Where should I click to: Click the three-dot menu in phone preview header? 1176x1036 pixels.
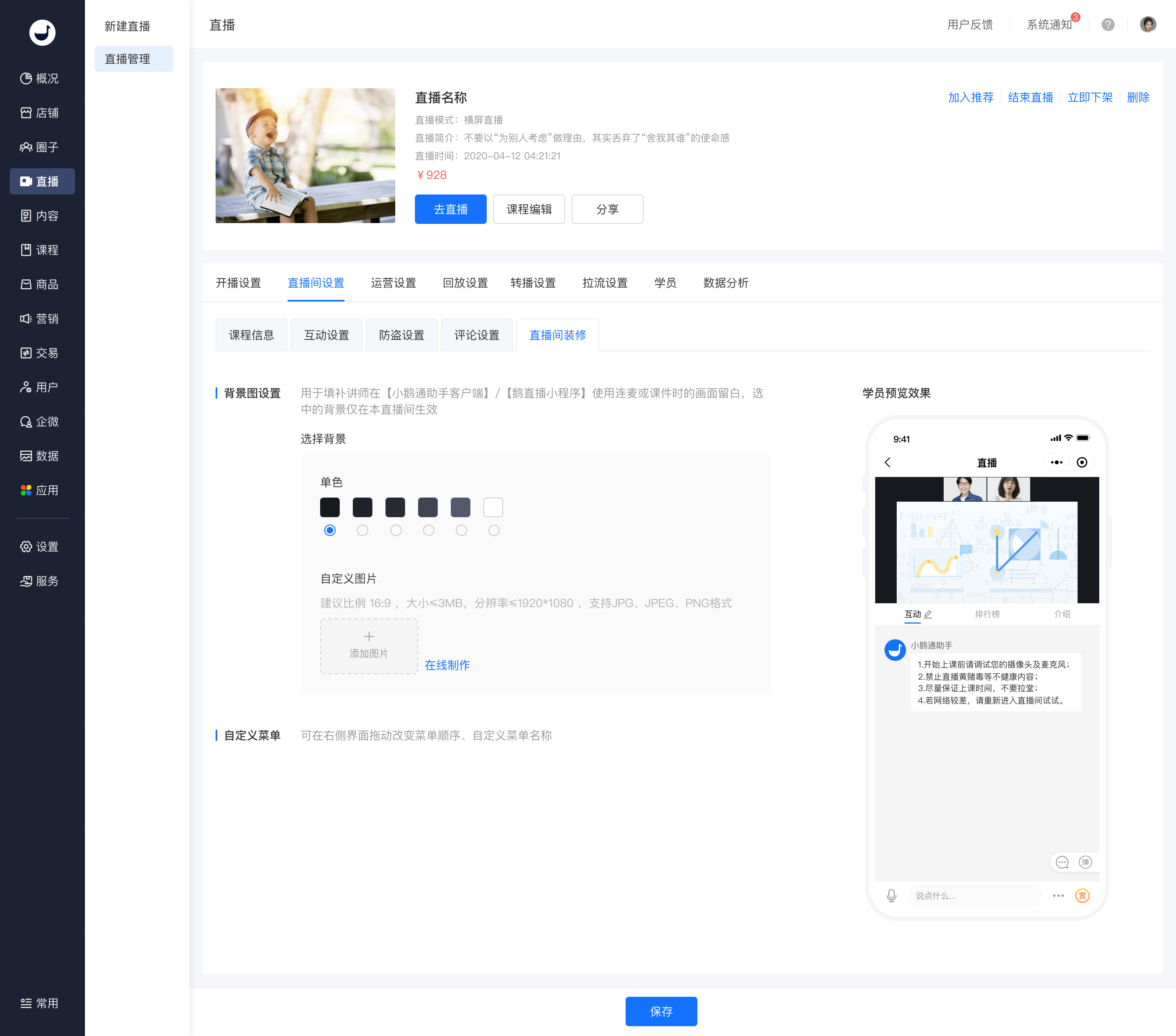point(1056,463)
